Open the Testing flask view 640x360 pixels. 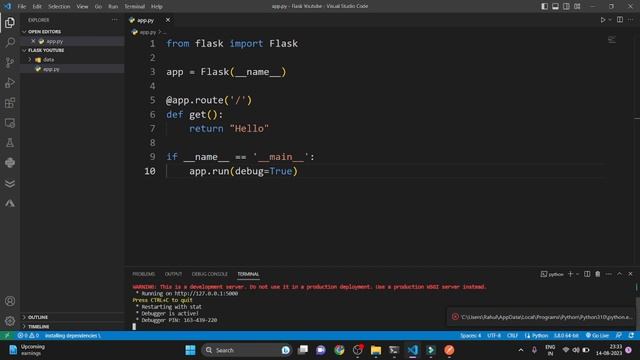click(10, 142)
